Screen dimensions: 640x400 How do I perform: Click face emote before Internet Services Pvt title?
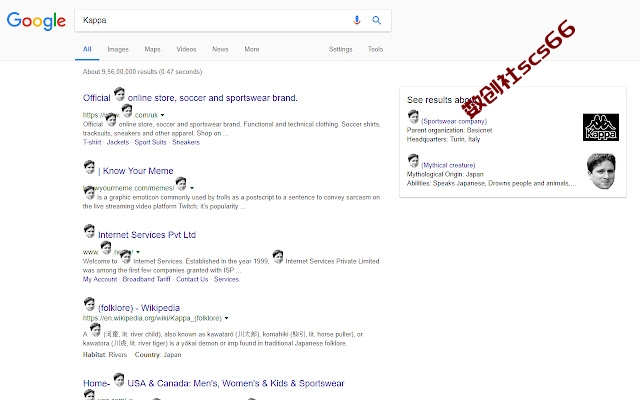click(x=89, y=231)
